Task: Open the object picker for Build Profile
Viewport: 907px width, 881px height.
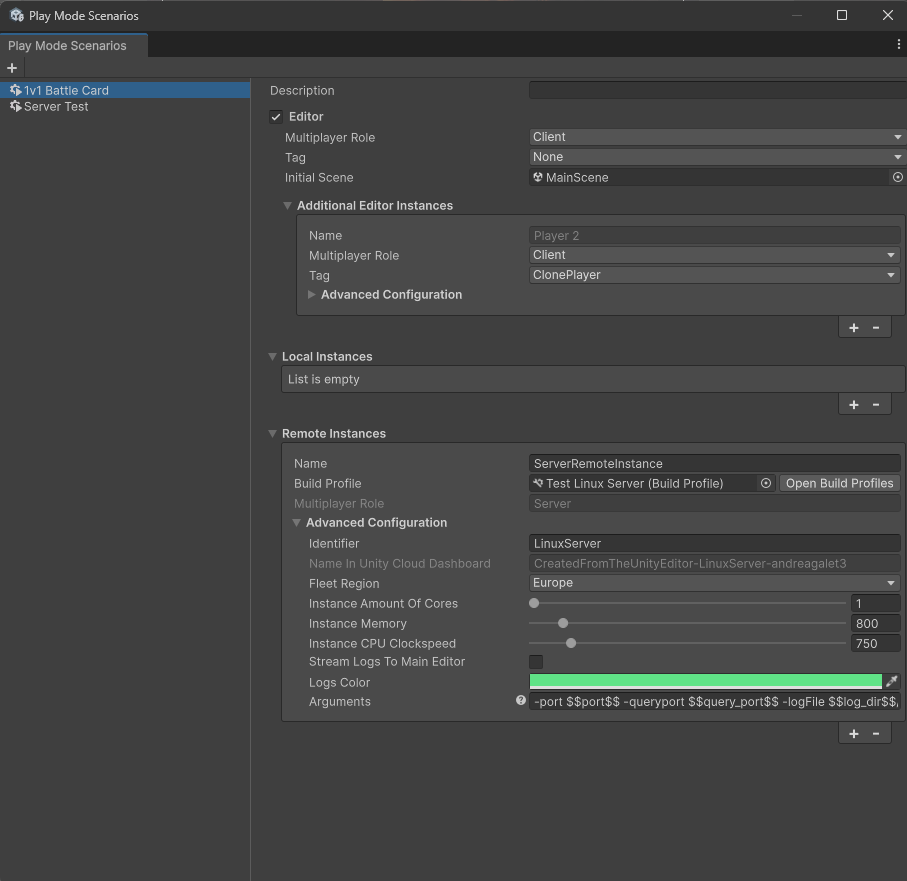Action: (x=766, y=483)
